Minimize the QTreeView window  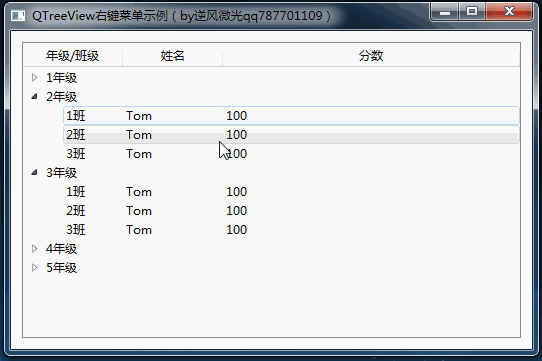[445, 12]
